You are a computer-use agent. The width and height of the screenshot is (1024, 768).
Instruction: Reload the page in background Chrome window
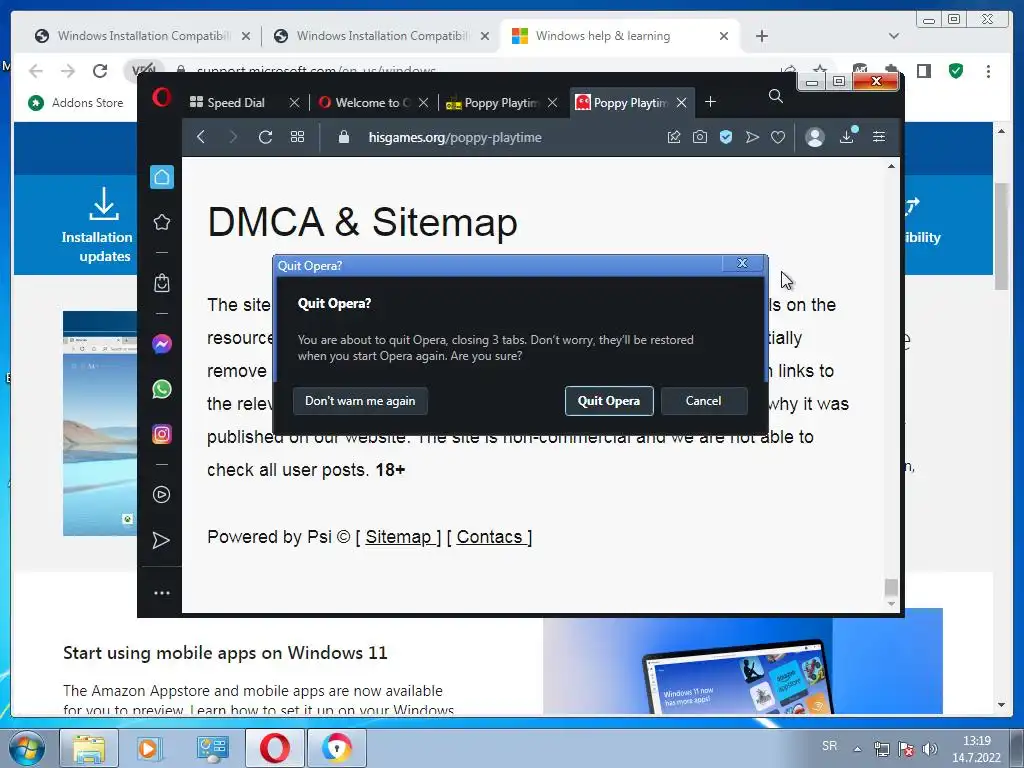100,71
